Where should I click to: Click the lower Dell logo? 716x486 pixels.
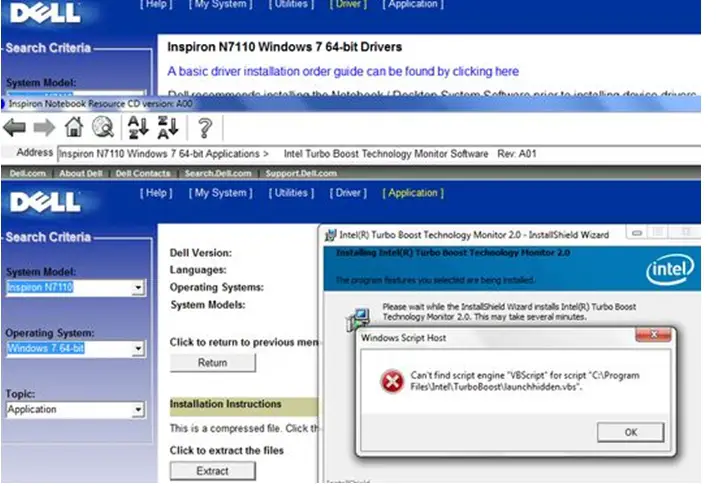(x=45, y=202)
